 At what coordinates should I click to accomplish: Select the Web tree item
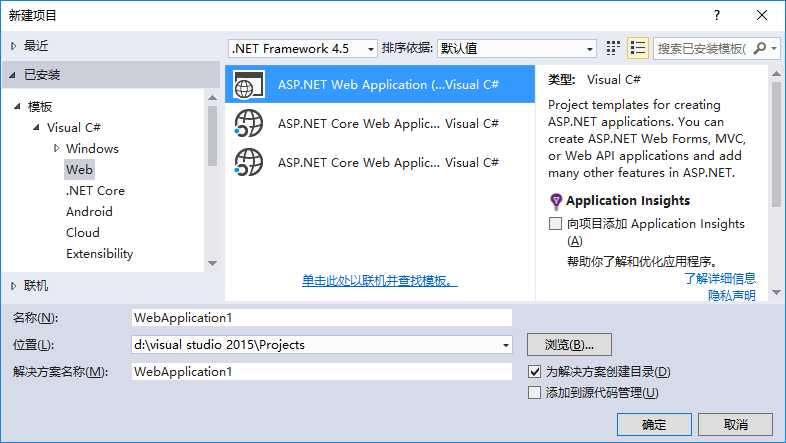(79, 169)
